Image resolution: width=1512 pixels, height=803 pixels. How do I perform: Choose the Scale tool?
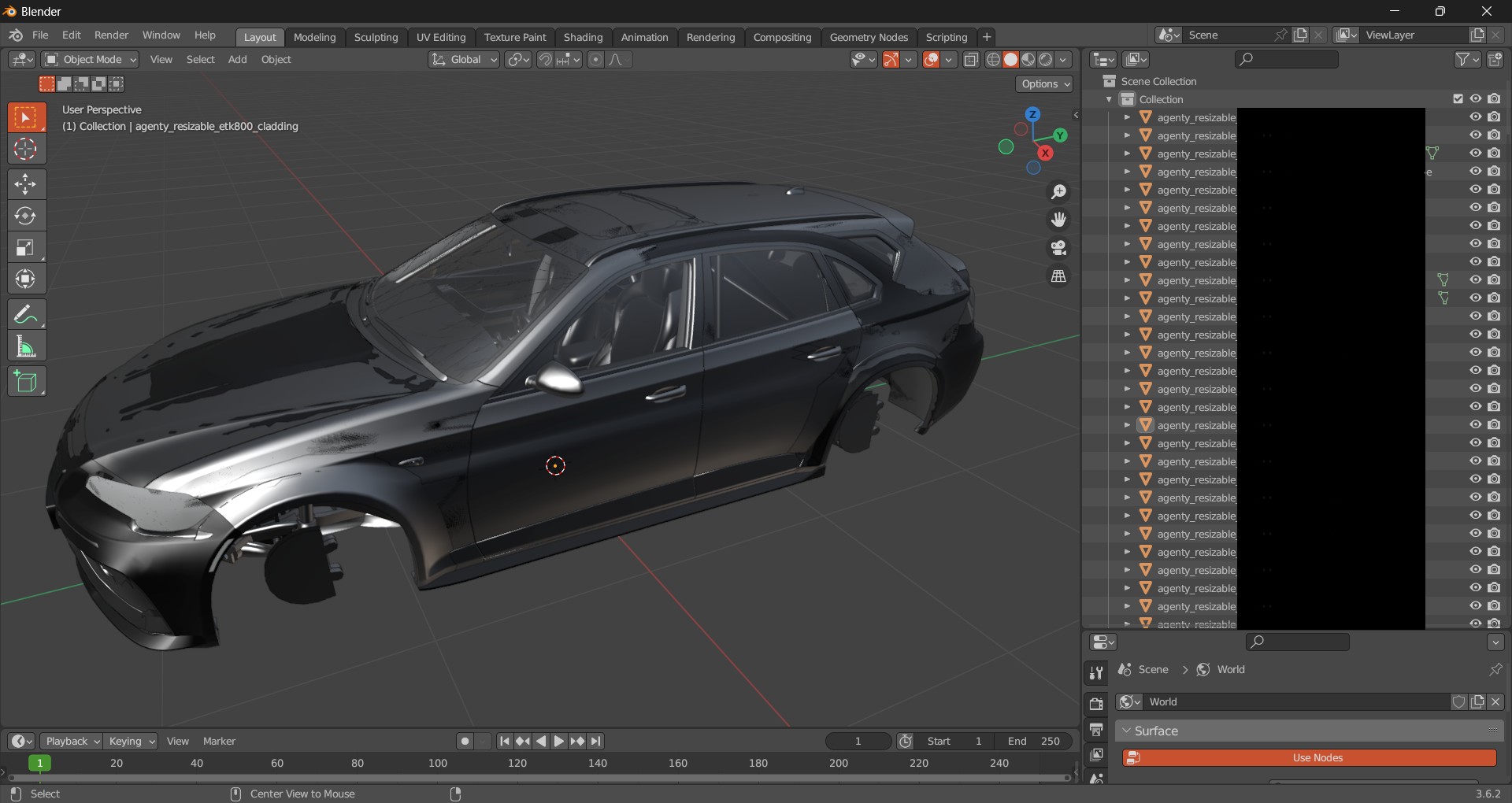[25, 248]
